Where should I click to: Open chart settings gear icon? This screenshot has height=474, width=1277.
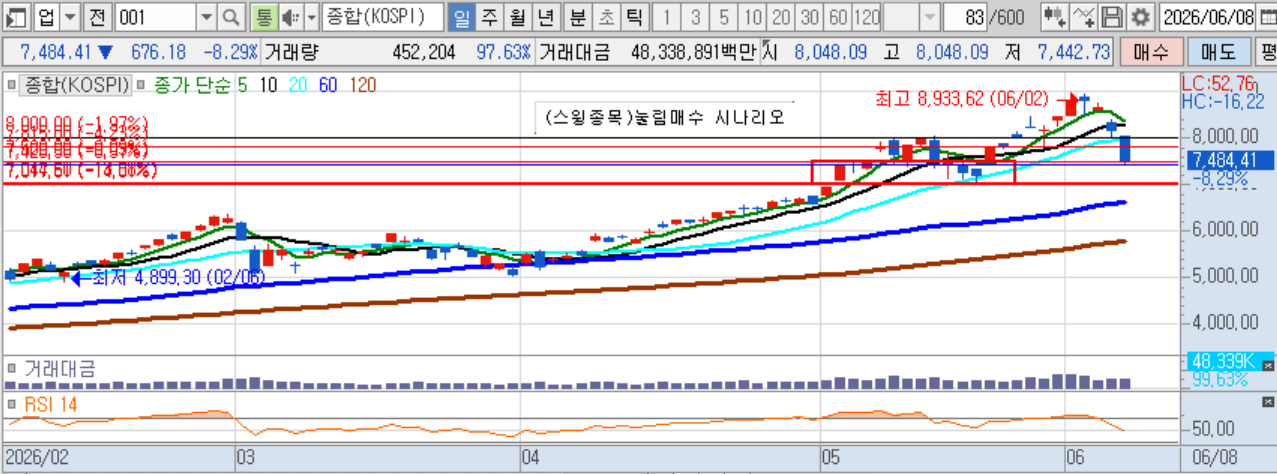(x=1141, y=17)
